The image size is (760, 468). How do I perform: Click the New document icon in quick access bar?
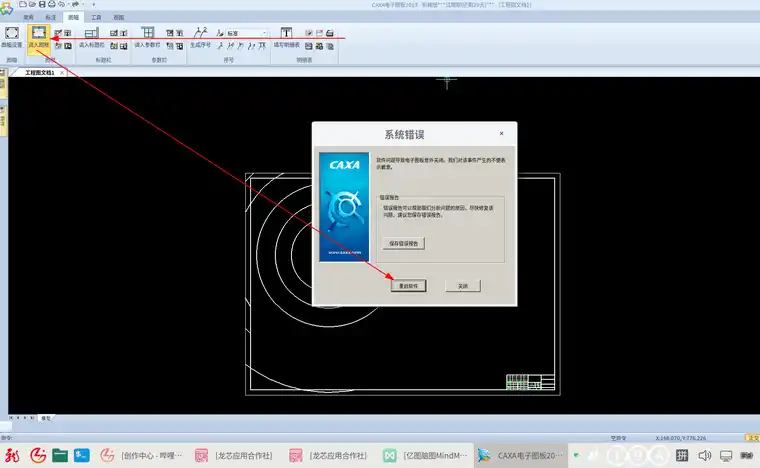(23, 4)
